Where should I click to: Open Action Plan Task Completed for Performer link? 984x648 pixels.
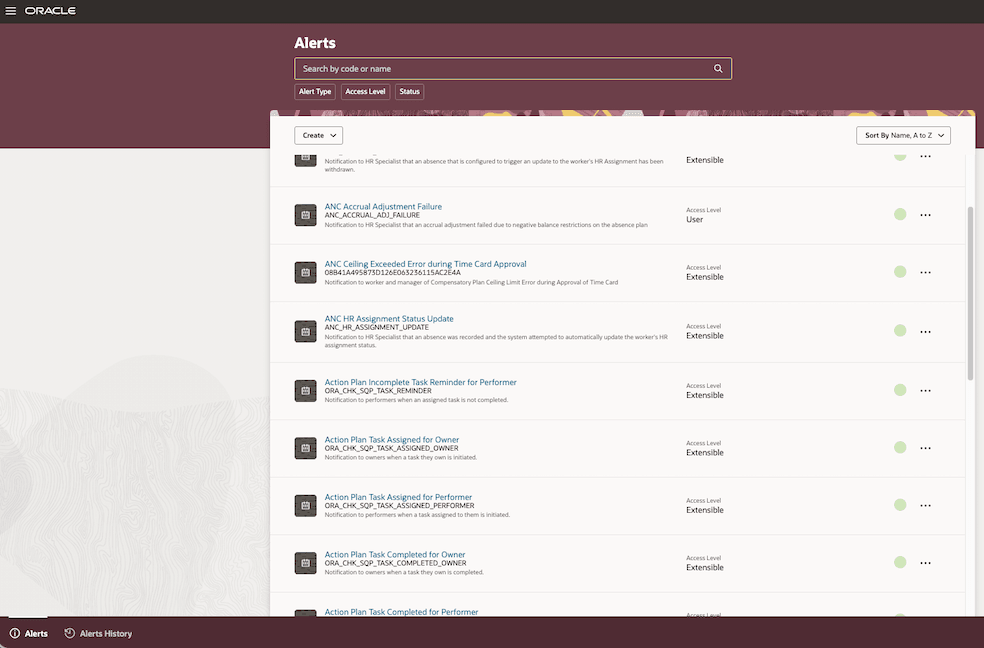tap(401, 612)
